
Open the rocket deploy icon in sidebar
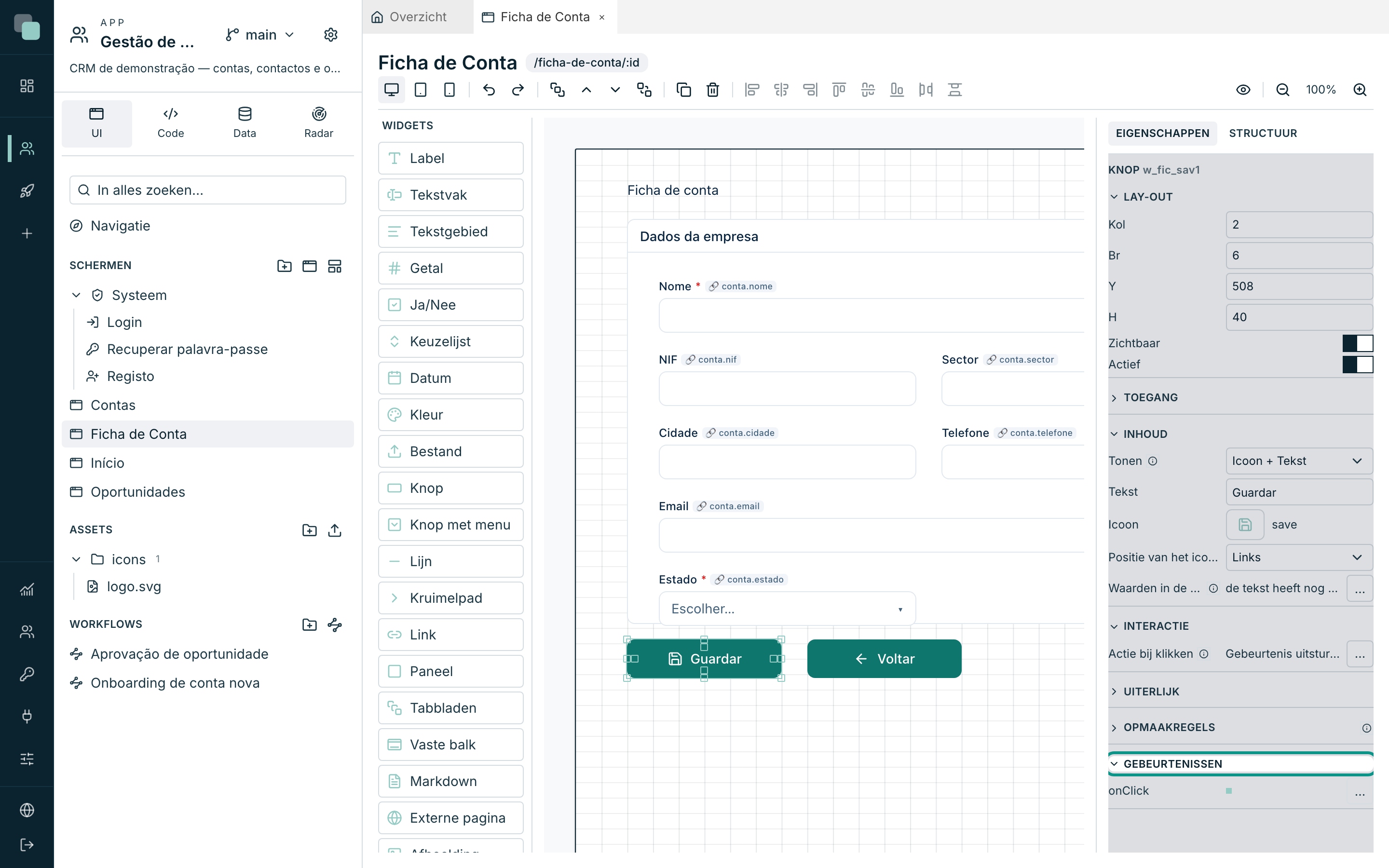(27, 190)
